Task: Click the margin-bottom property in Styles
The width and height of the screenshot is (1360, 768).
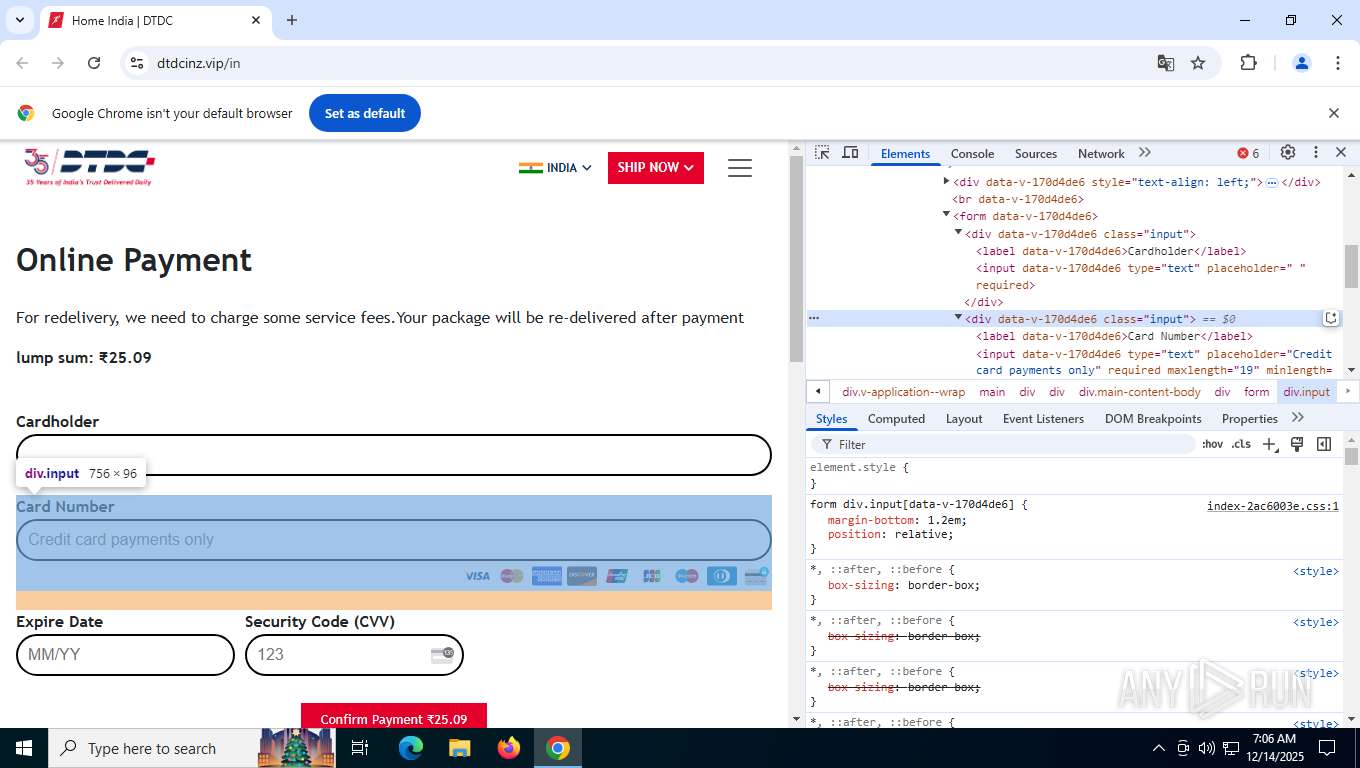Action: 871,520
